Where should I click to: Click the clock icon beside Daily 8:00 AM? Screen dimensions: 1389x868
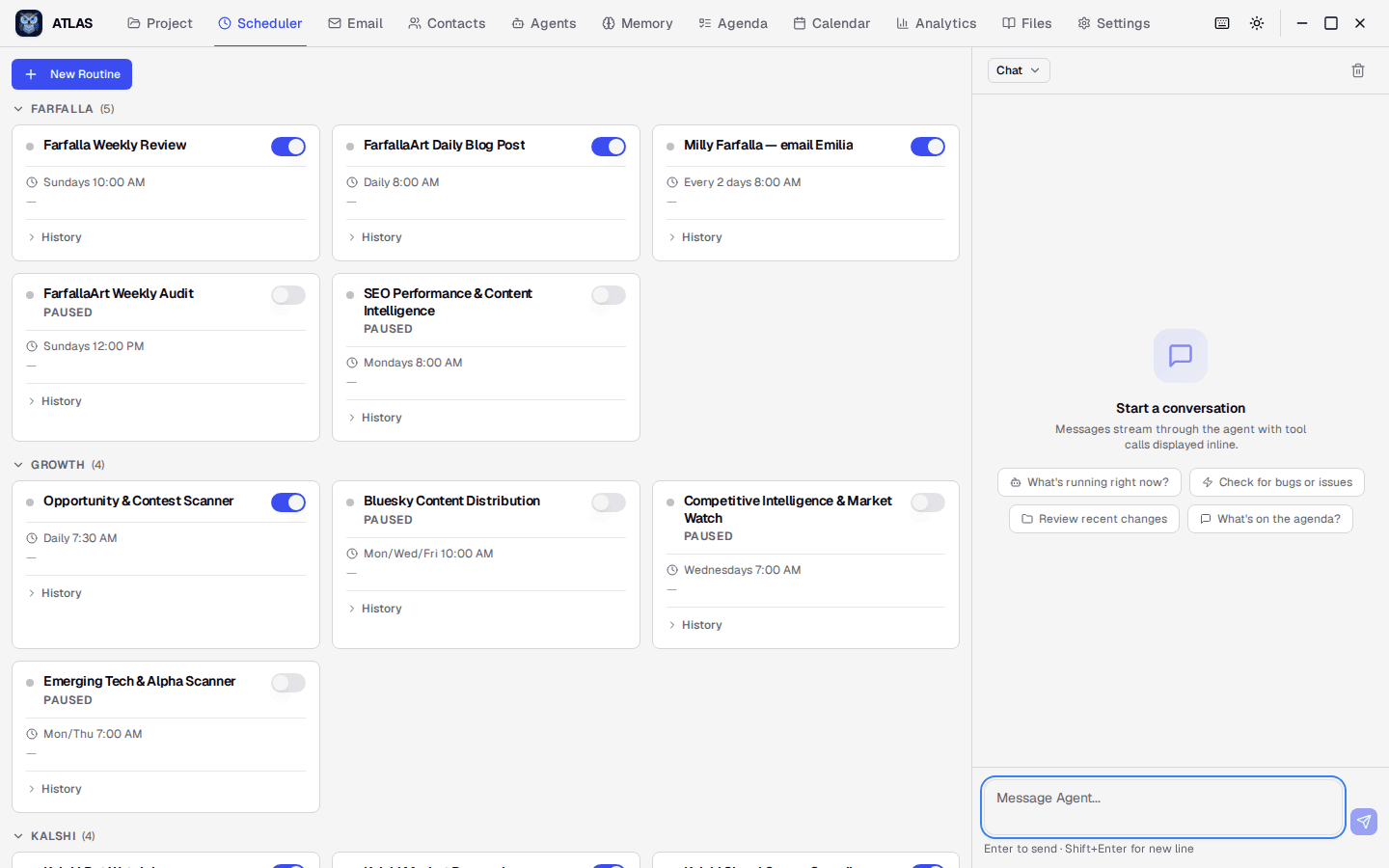click(352, 182)
